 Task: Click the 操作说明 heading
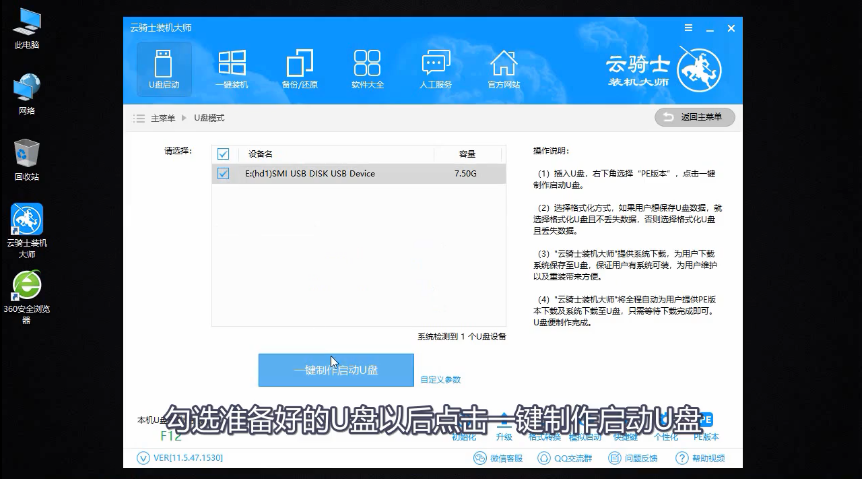tap(551, 151)
